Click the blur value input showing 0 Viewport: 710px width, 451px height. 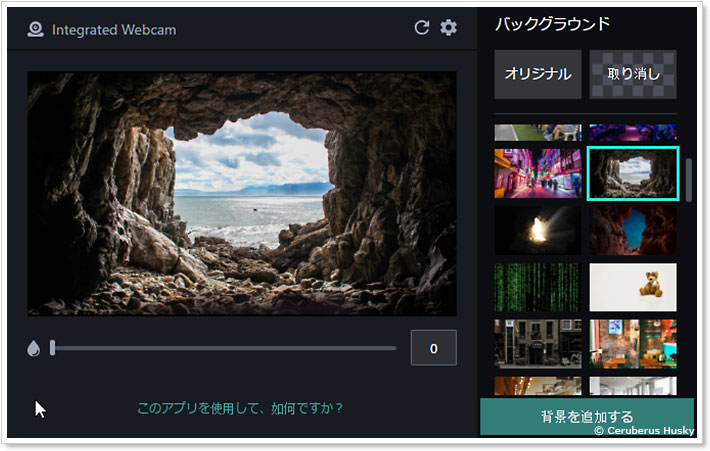tap(433, 348)
